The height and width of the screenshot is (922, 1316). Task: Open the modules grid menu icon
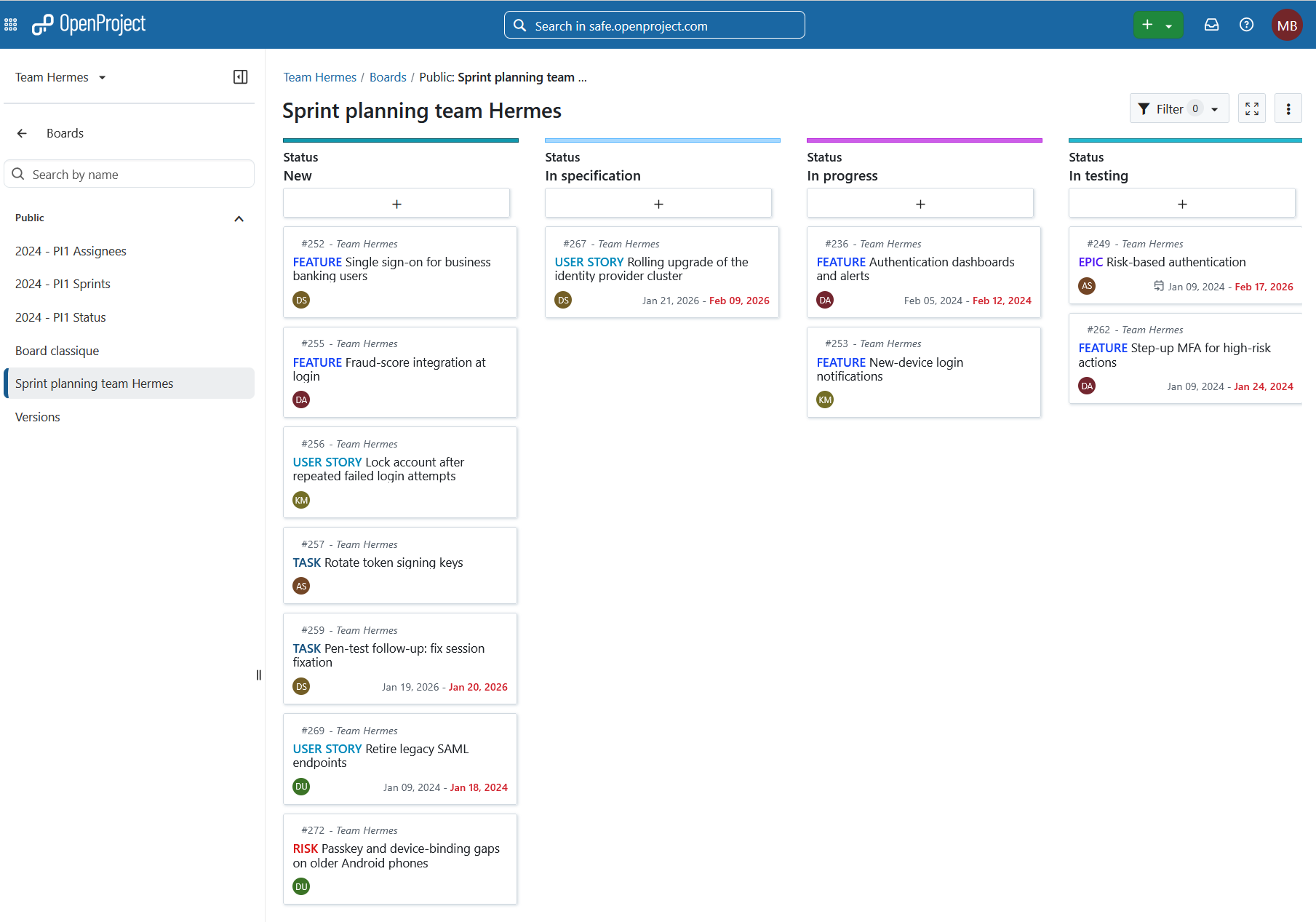click(x=11, y=25)
